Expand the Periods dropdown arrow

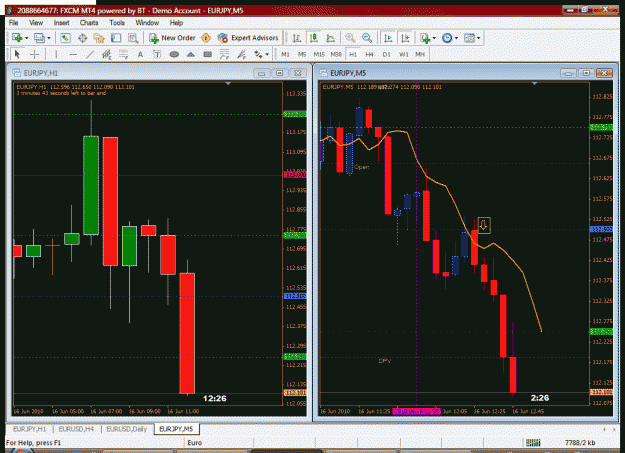click(456, 38)
